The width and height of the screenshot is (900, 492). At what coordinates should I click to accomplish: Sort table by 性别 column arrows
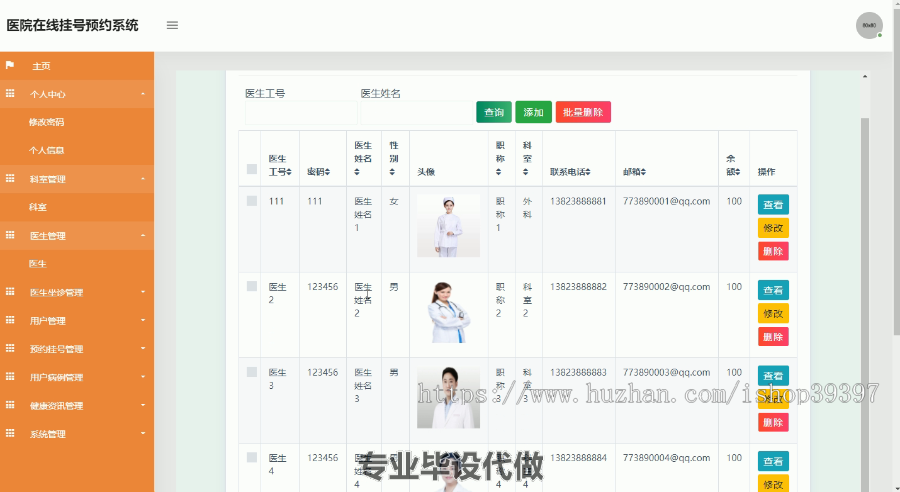pyautogui.click(x=392, y=172)
